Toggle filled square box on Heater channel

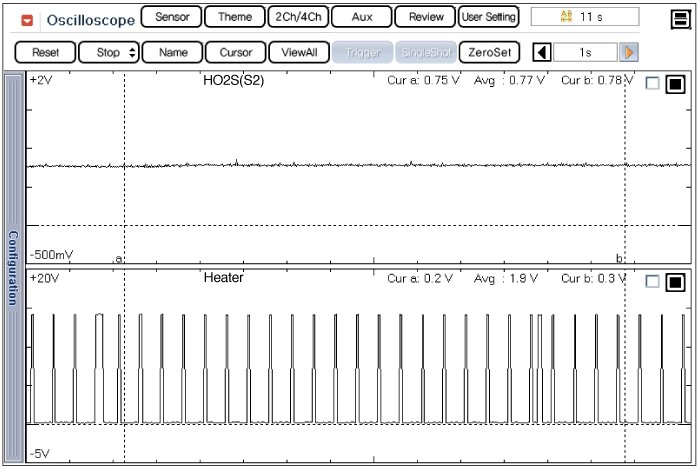click(x=675, y=282)
